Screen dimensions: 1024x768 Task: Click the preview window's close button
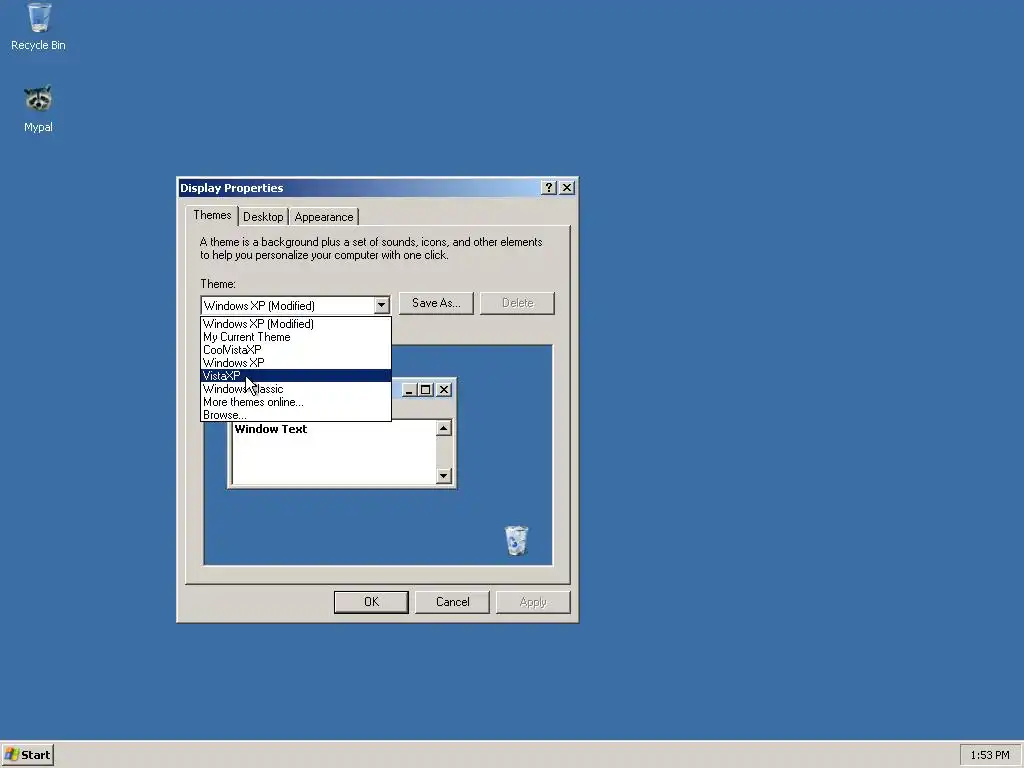click(x=443, y=390)
